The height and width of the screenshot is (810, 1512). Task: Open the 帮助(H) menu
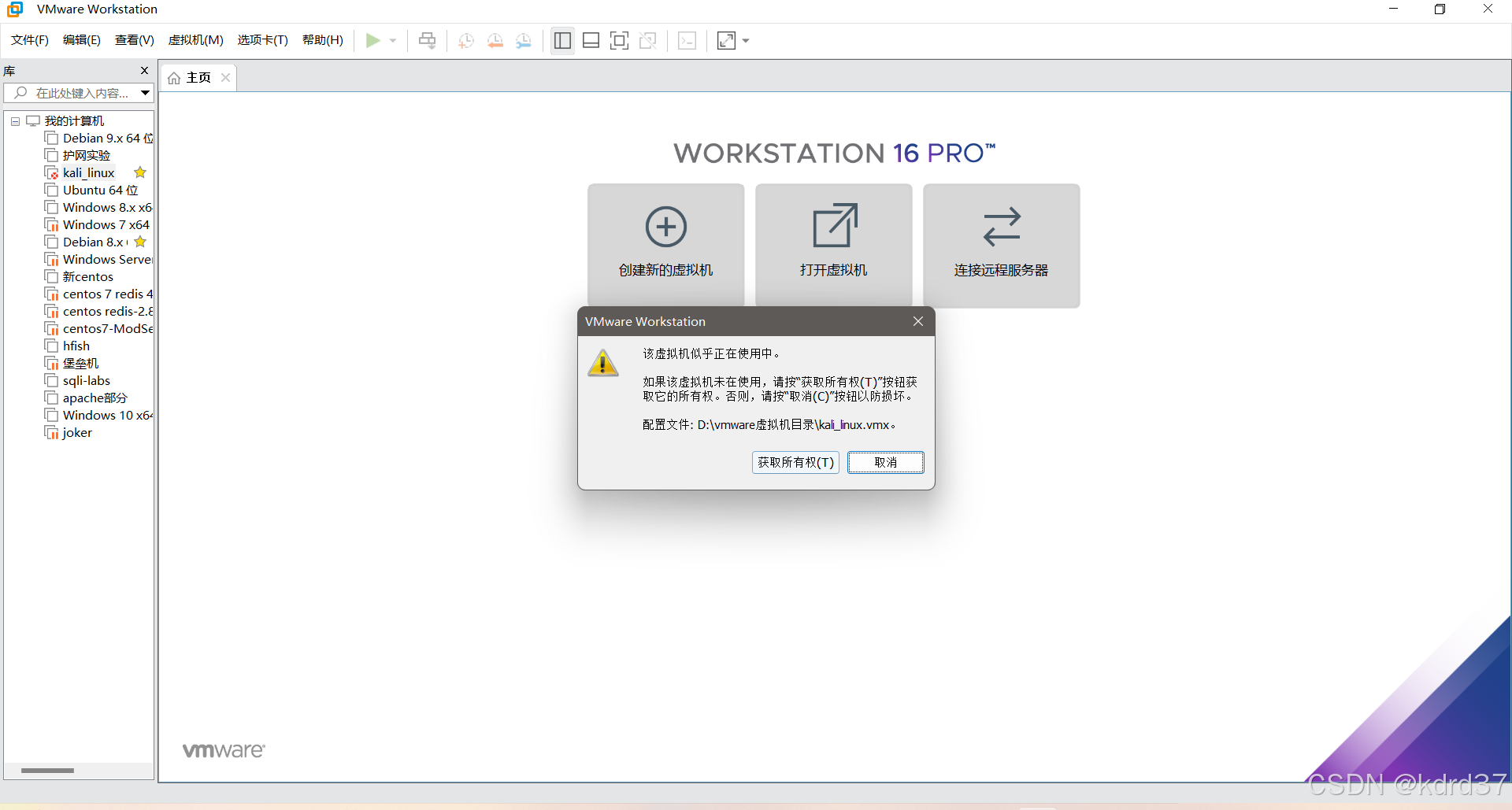(x=323, y=40)
